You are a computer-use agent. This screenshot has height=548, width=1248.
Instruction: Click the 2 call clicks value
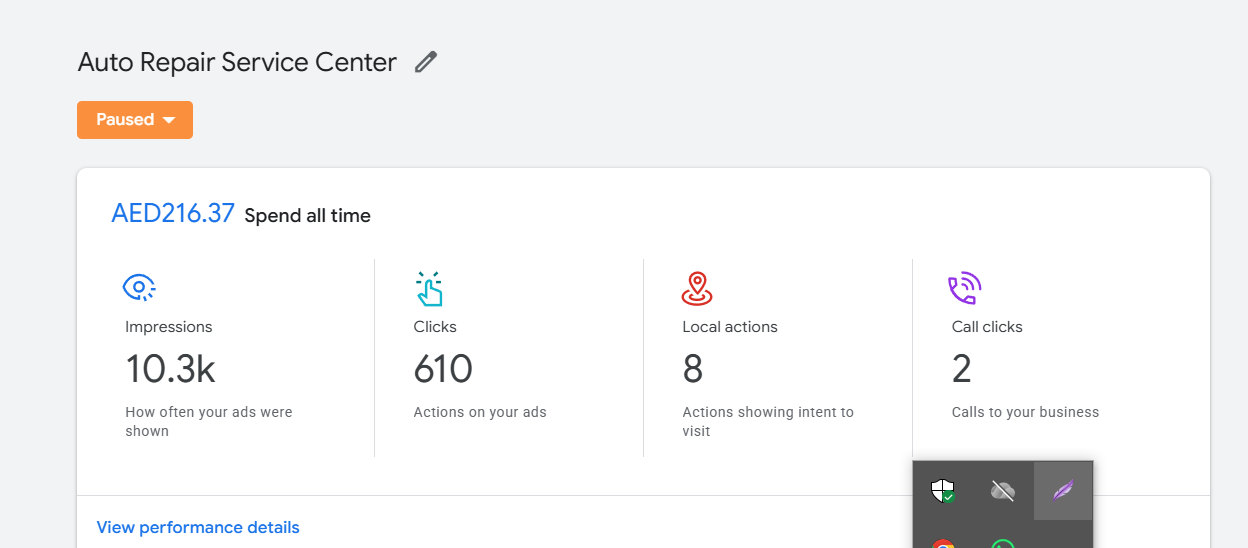962,369
